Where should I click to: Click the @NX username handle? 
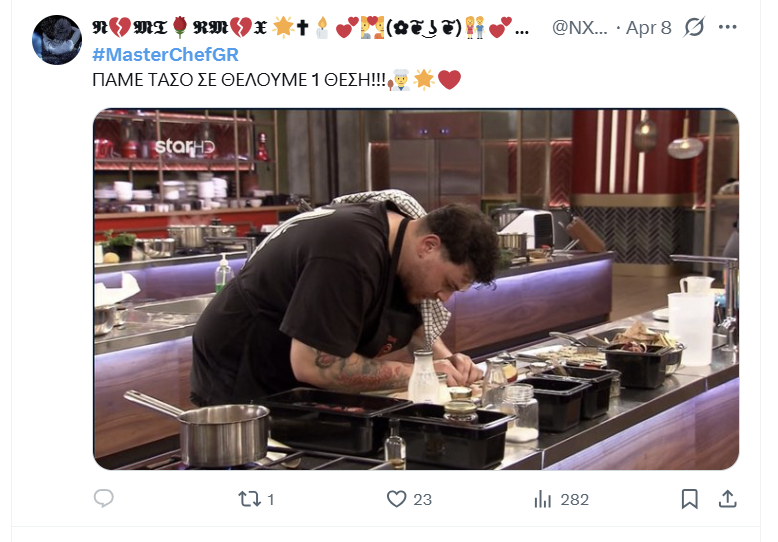coord(578,28)
